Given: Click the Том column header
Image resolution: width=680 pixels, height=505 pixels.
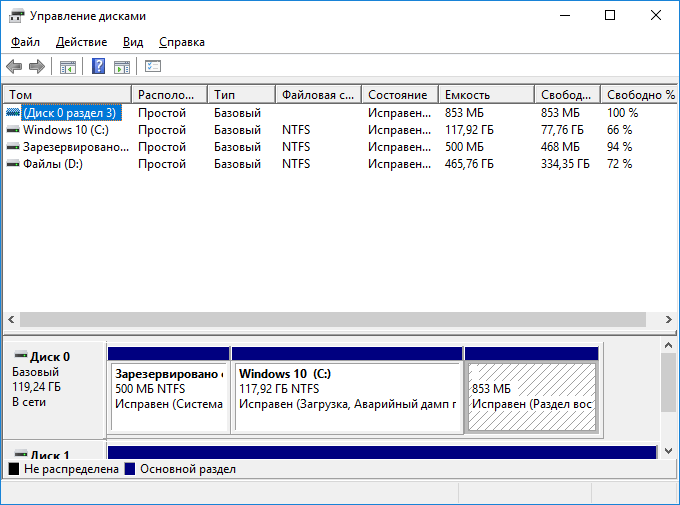Looking at the screenshot, I should pyautogui.click(x=66, y=95).
